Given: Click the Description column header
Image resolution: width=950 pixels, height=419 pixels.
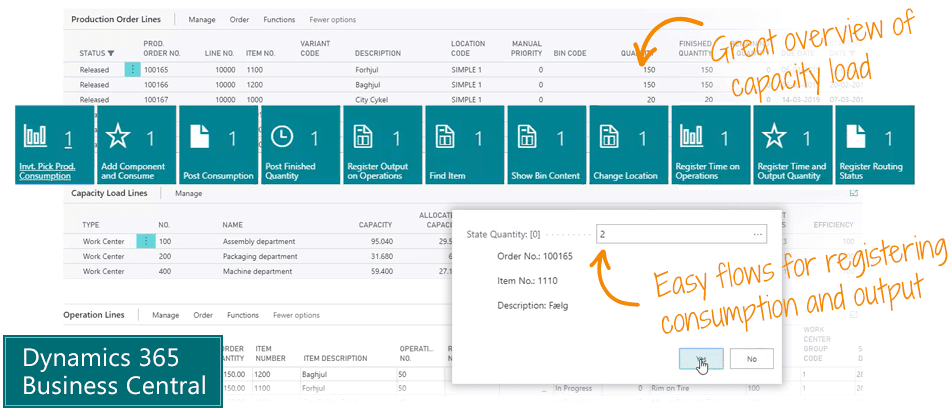Looking at the screenshot, I should (x=377, y=53).
